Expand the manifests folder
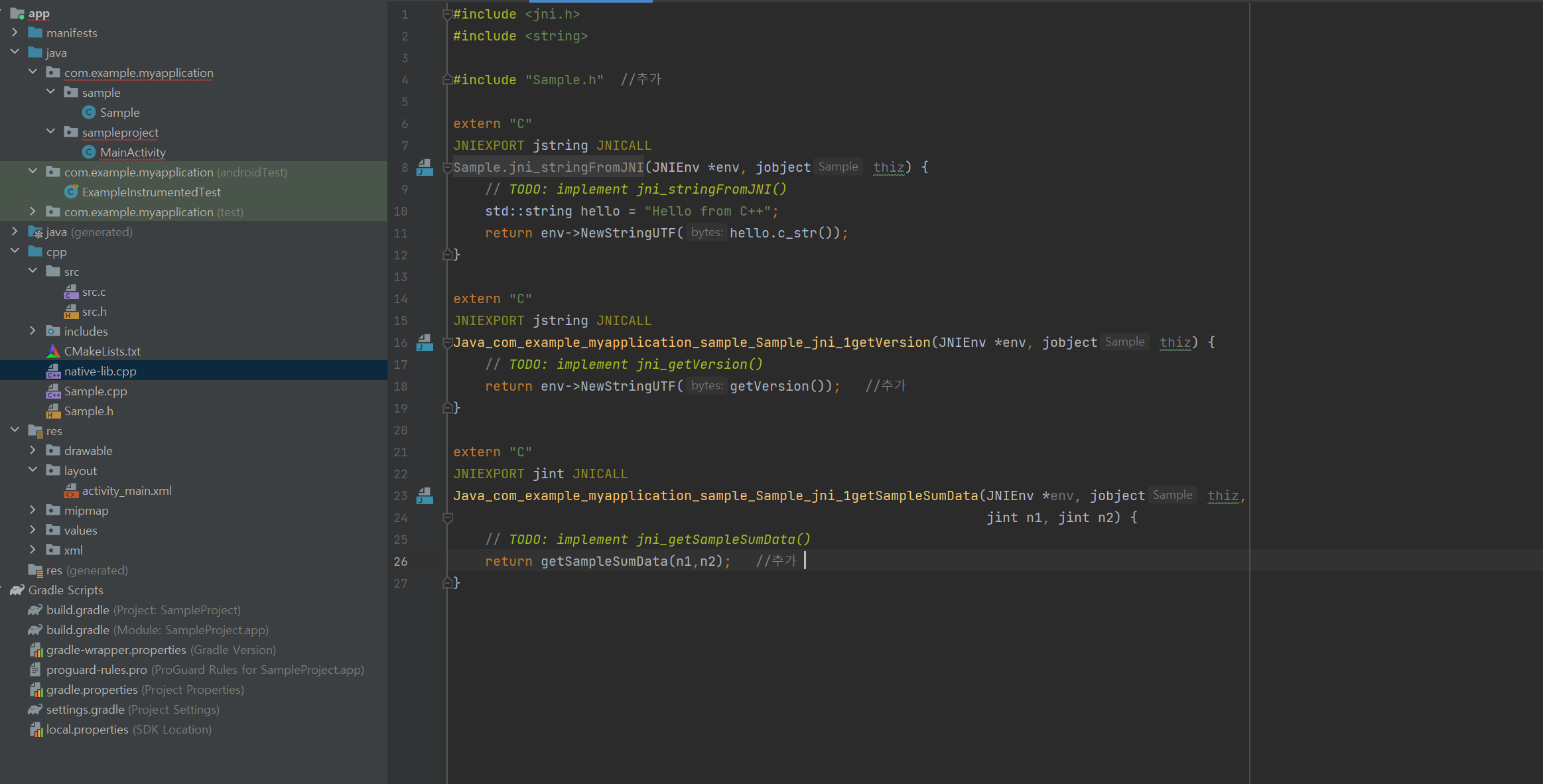The height and width of the screenshot is (784, 1543). click(15, 33)
